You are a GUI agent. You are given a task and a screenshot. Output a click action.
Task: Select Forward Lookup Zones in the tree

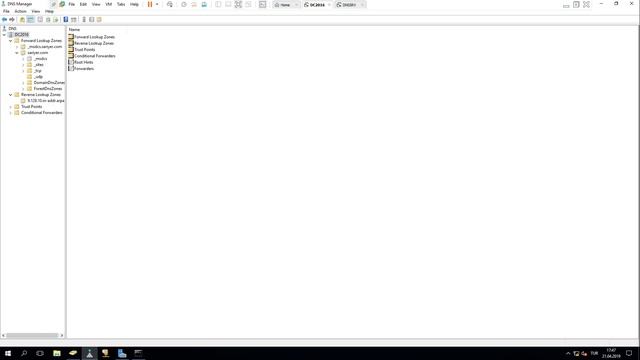(x=41, y=41)
